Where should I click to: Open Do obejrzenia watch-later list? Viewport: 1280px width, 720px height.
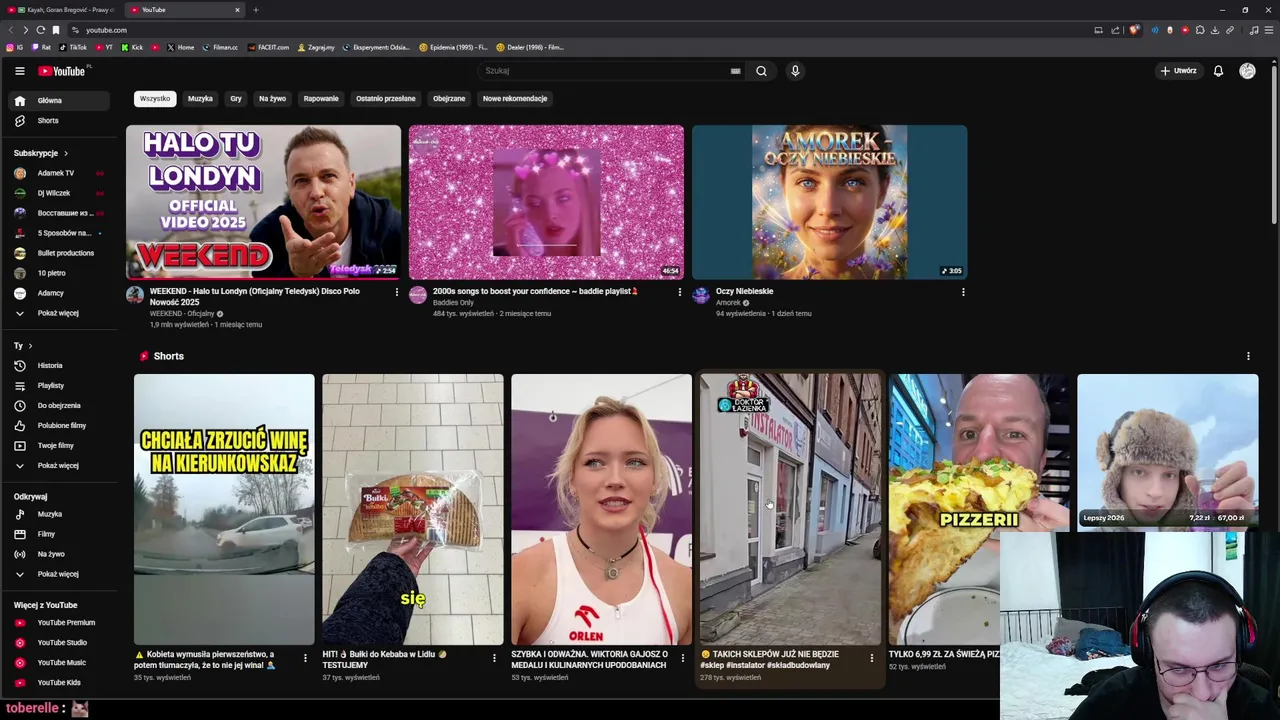tap(59, 406)
